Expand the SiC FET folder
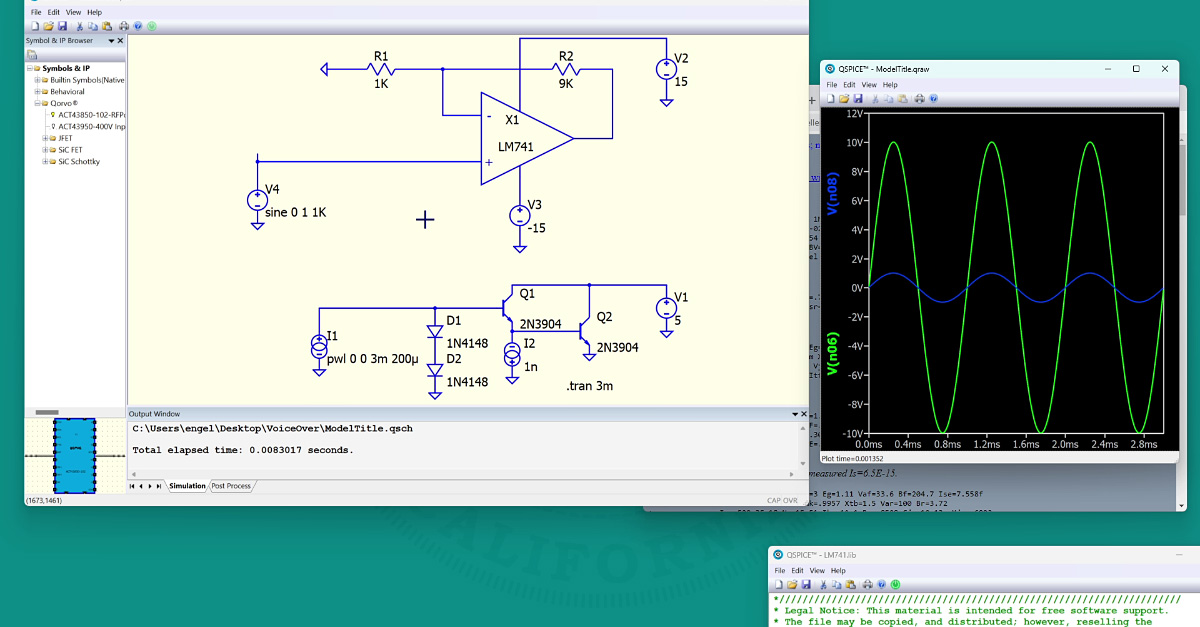Screen dimensions: 1200x627 point(45,150)
